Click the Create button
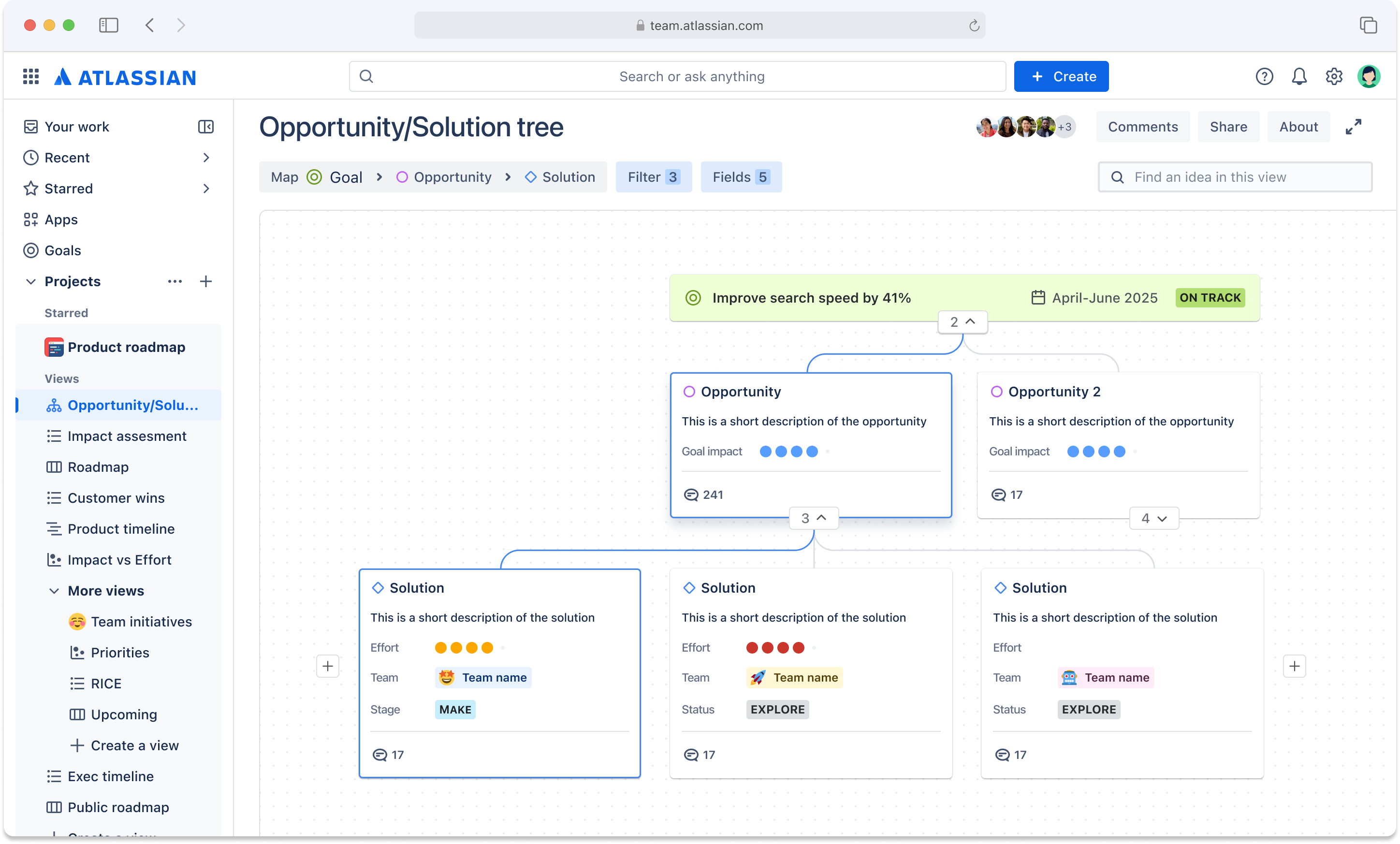This screenshot has height=844, width=1400. pos(1061,76)
